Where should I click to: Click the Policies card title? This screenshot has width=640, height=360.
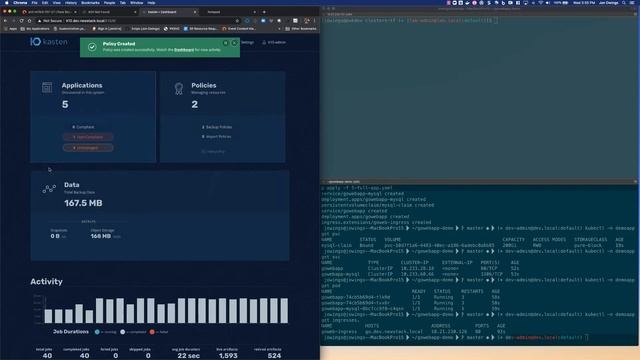coord(204,85)
